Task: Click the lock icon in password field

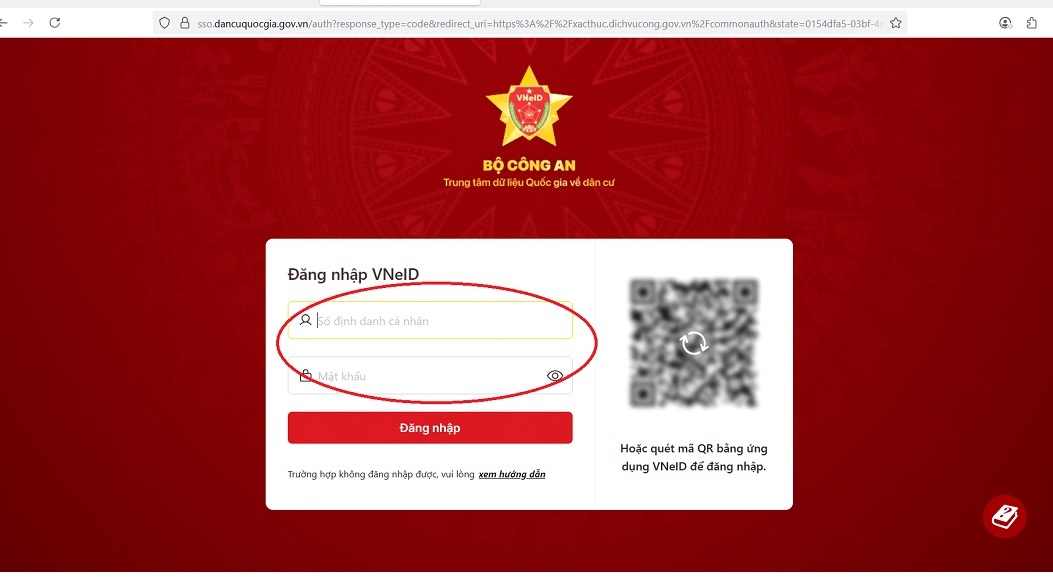Action: pos(306,375)
